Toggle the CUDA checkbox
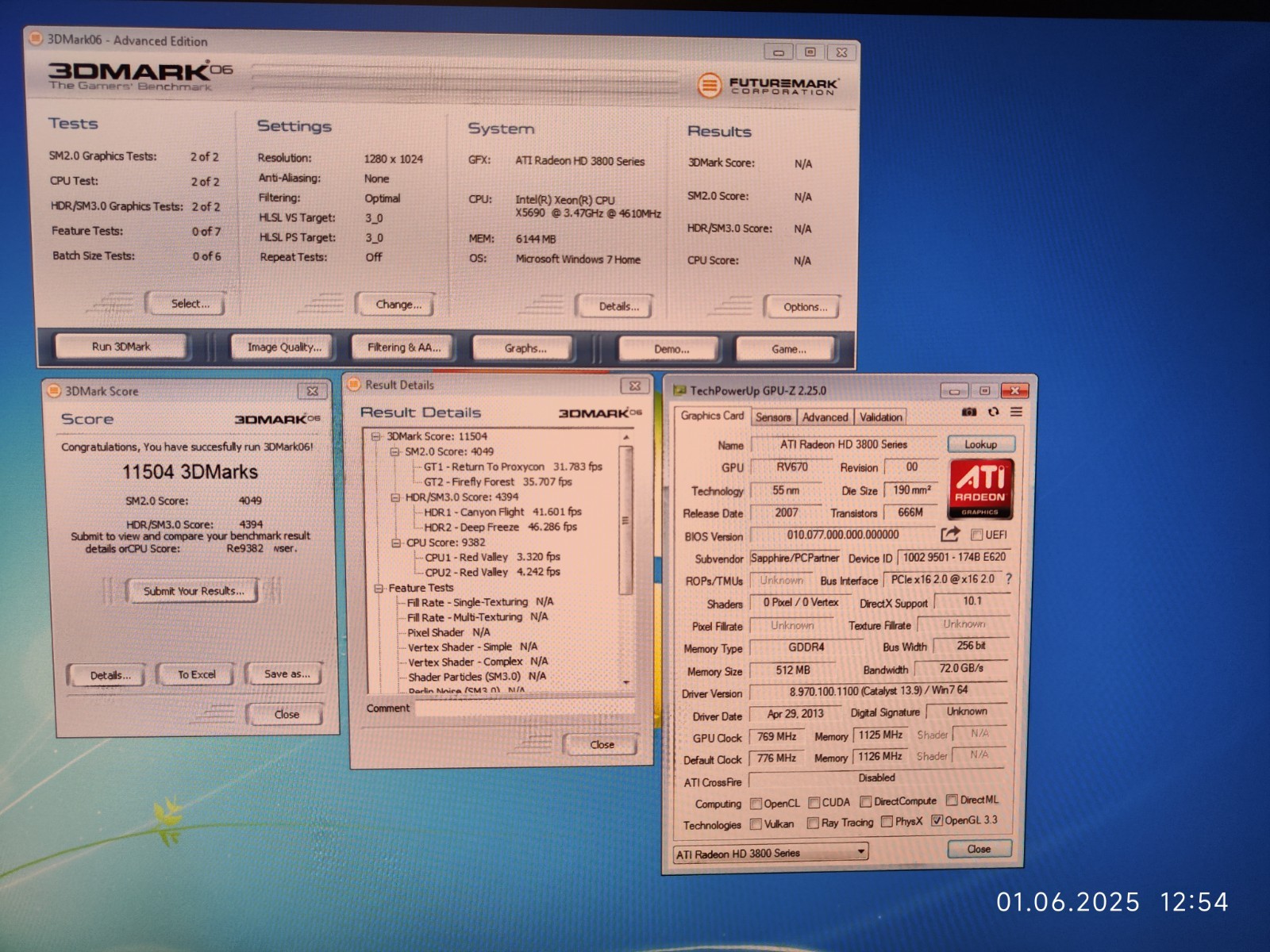Screen dimensions: 1270x952 (814, 803)
